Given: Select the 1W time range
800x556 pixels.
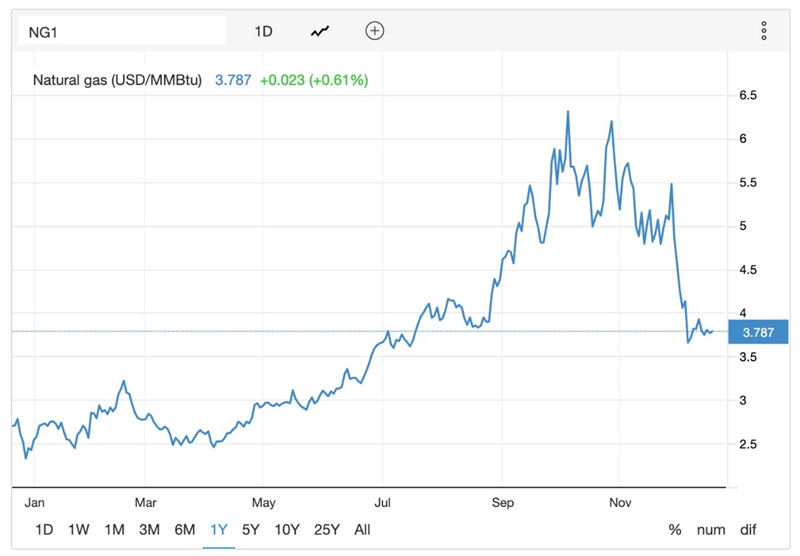Looking at the screenshot, I should tap(79, 530).
